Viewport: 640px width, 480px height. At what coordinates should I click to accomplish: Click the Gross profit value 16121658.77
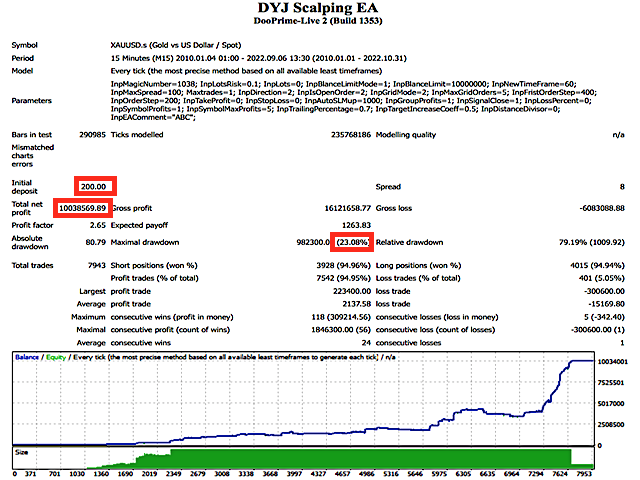click(x=347, y=208)
